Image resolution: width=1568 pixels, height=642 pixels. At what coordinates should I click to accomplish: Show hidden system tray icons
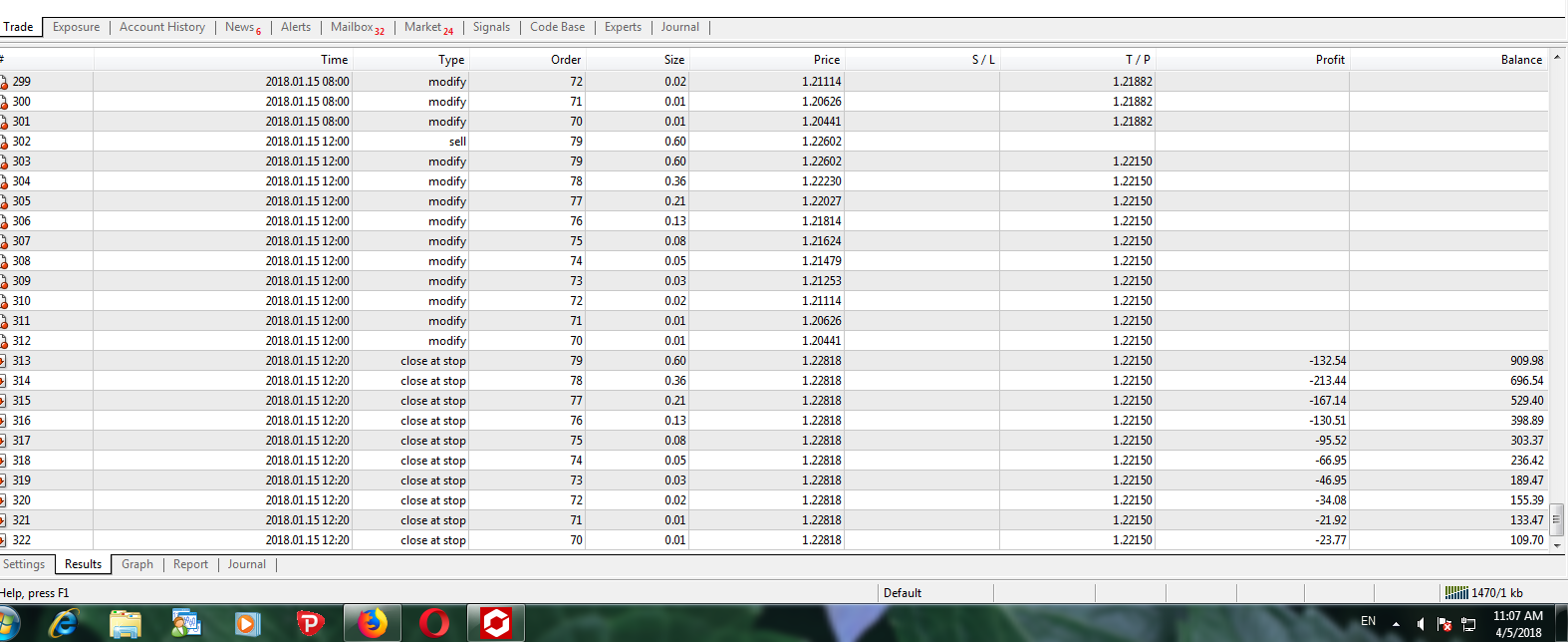click(x=1396, y=624)
